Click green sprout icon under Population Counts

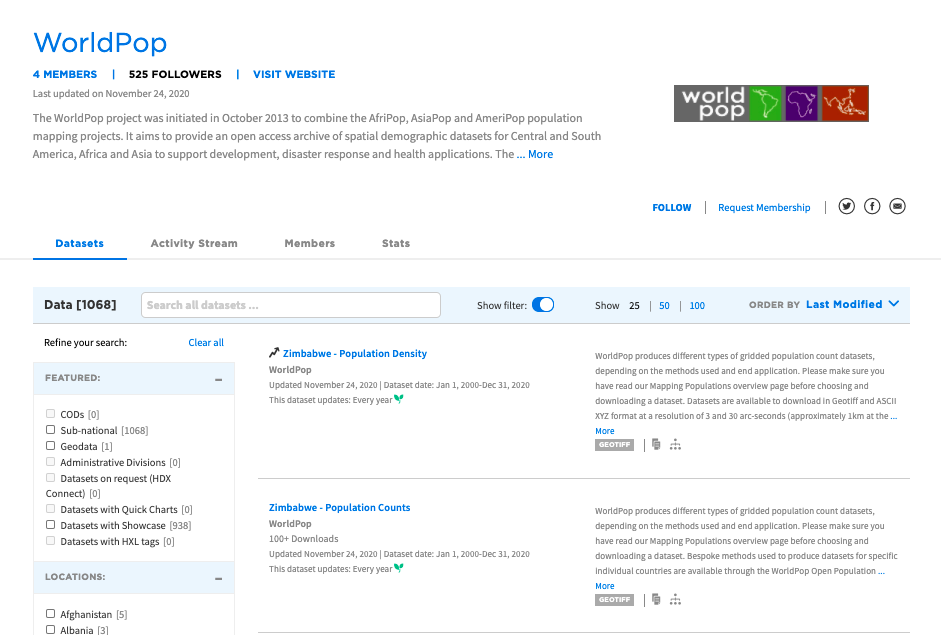click(399, 568)
